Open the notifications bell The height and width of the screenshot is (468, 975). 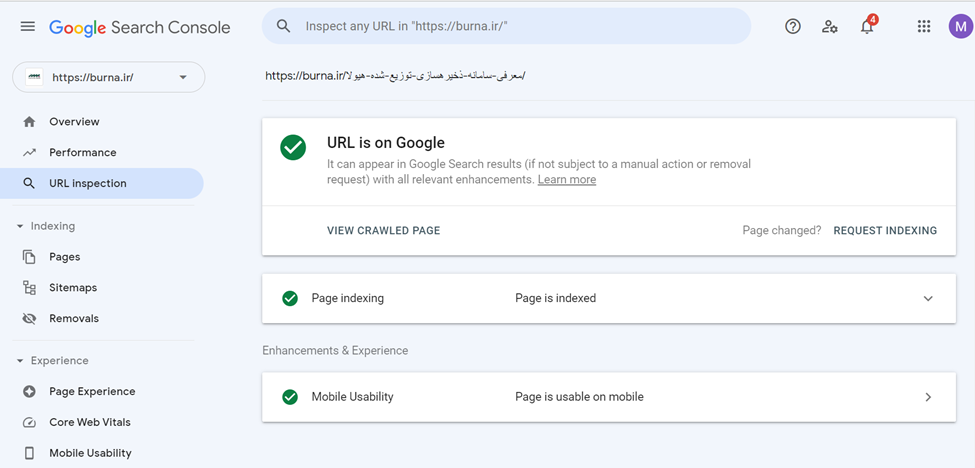click(x=867, y=27)
